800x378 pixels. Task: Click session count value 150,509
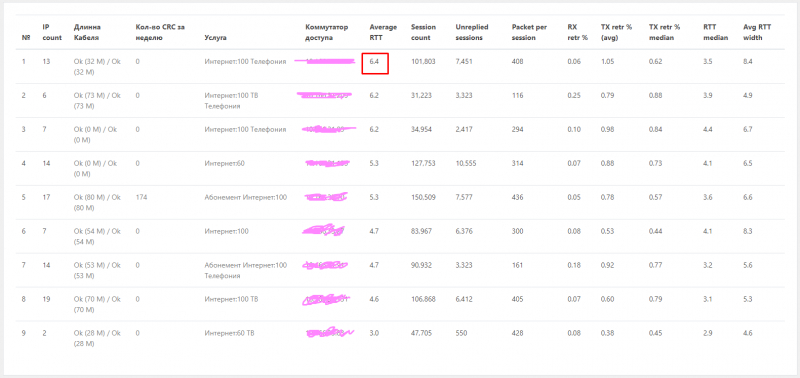coord(423,197)
